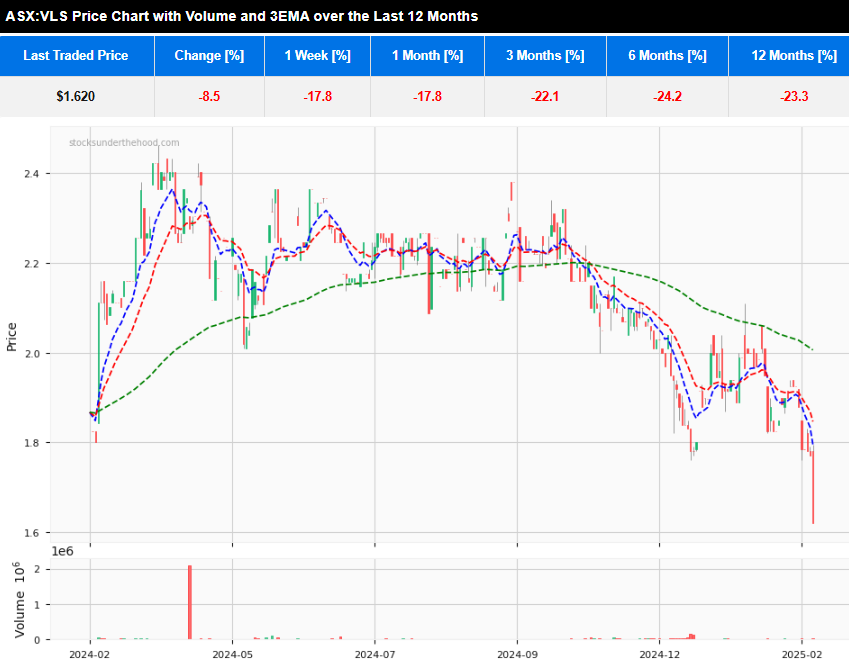This screenshot has height=666, width=849.
Task: Click the 2024-05 date axis label
Action: point(232,655)
